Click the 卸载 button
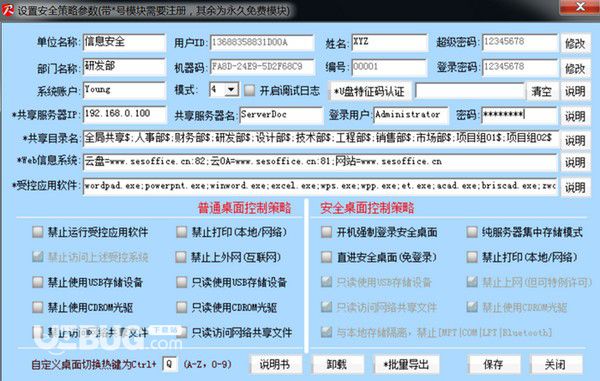This screenshot has width=600, height=381. click(337, 364)
